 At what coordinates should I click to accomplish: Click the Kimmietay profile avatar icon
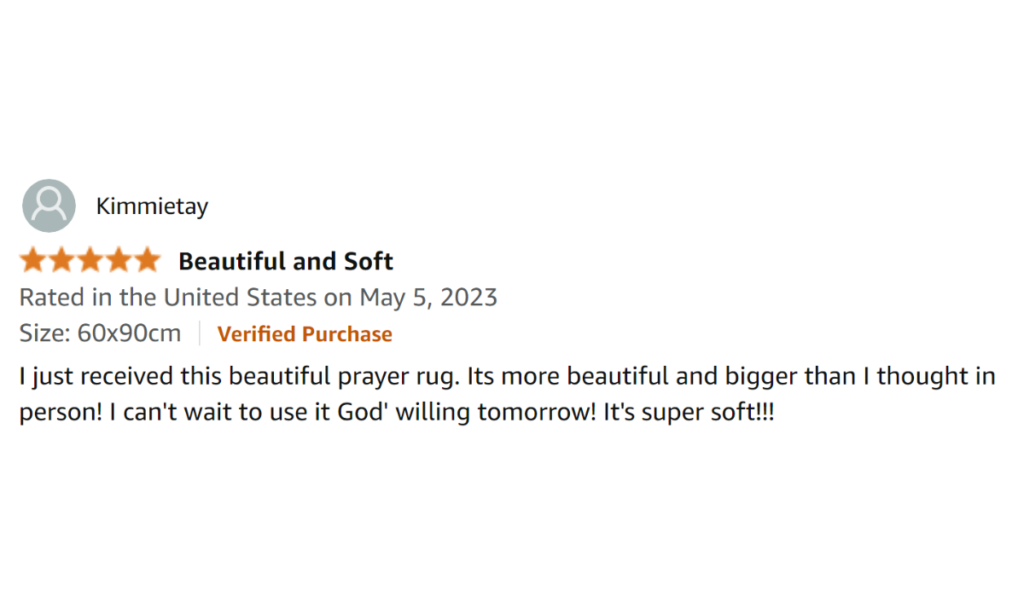click(x=48, y=206)
